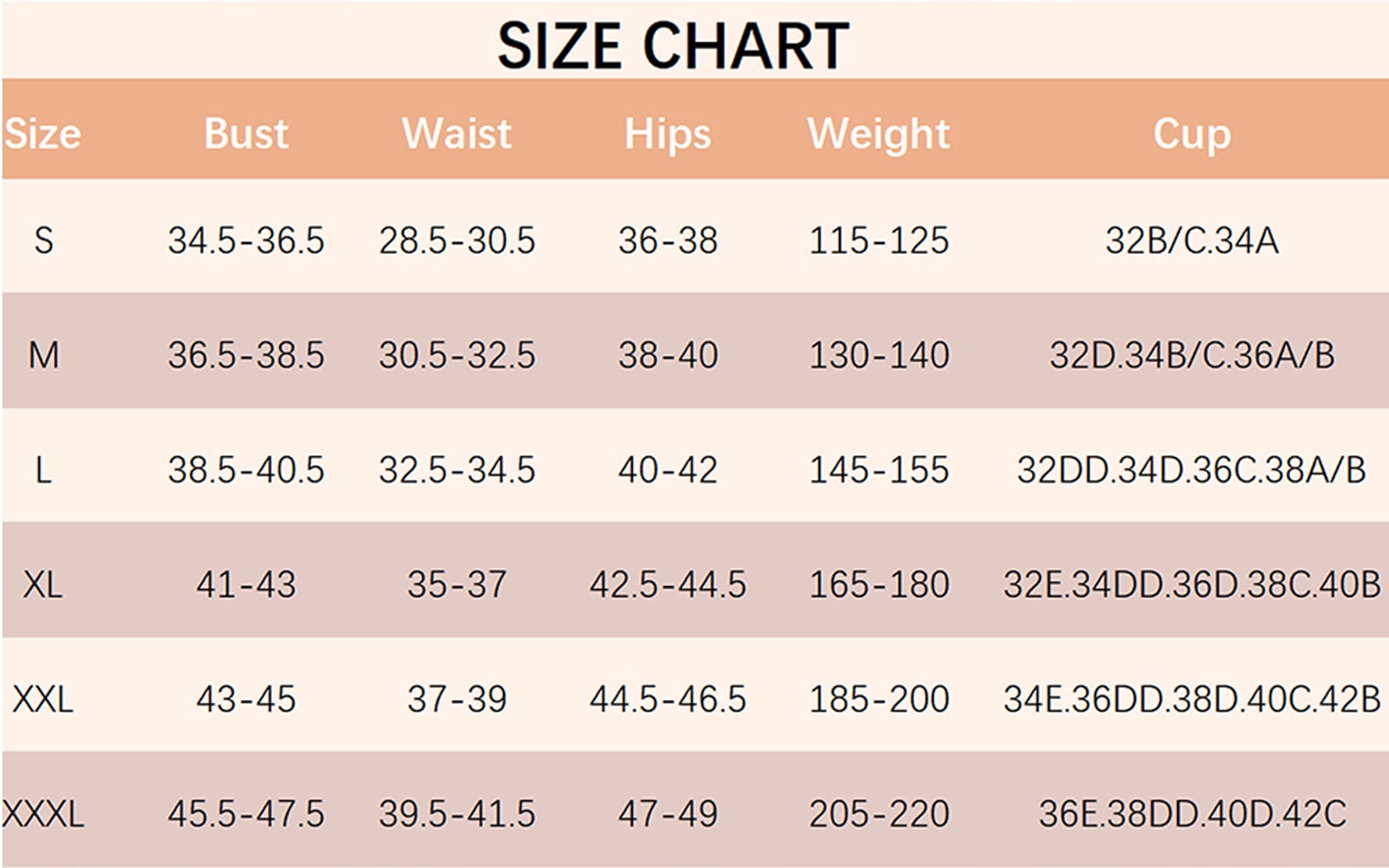The image size is (1389, 868).
Task: Select the Waist column header
Action: (x=457, y=134)
